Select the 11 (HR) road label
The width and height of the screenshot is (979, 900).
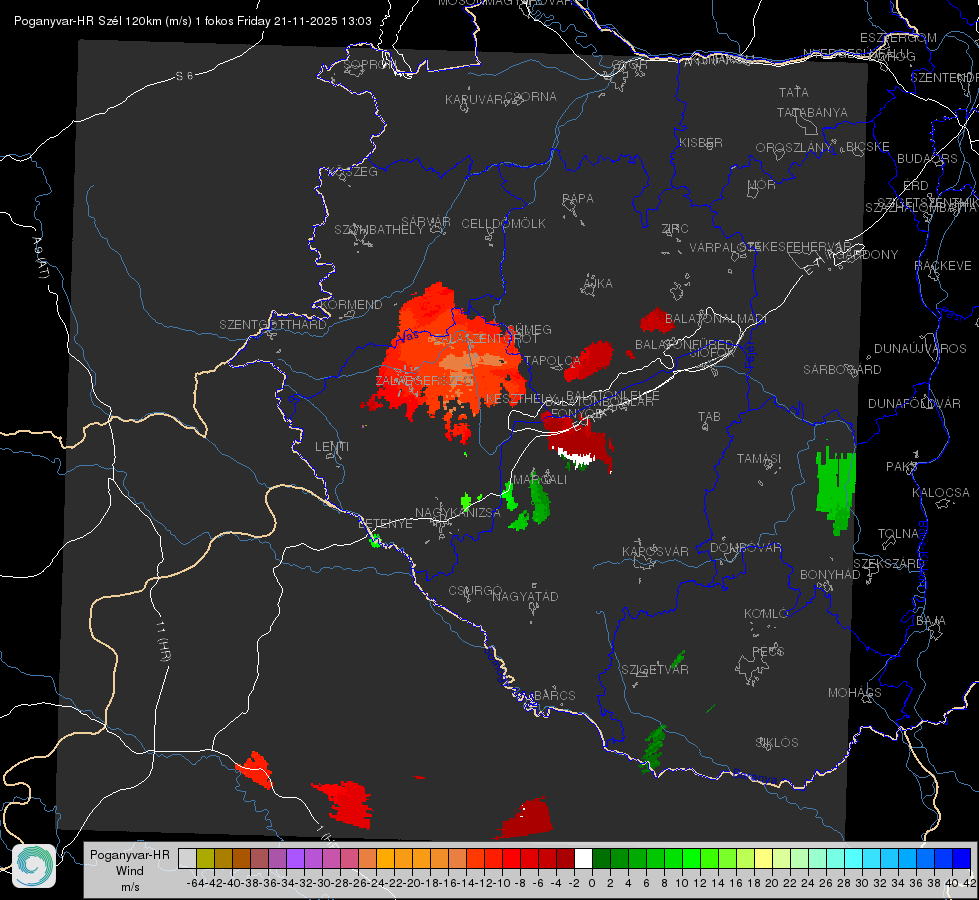coord(163,640)
